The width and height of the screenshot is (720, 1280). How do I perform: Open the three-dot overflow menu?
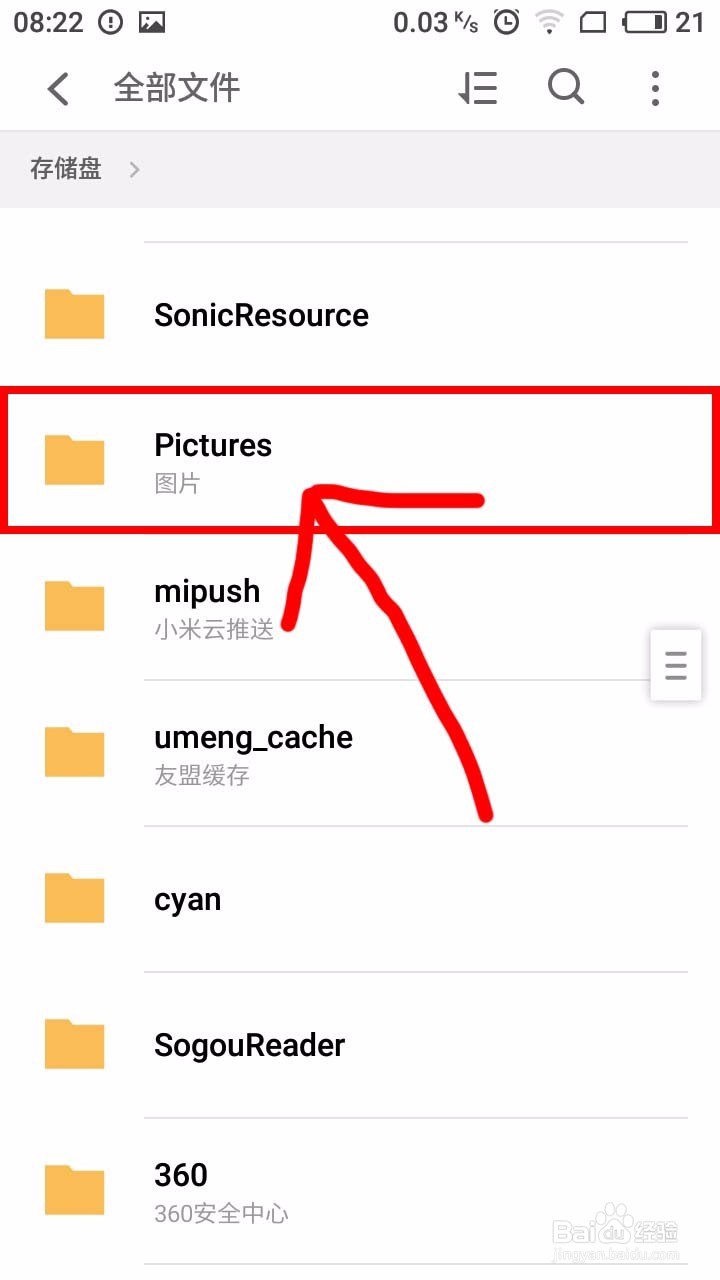pos(655,88)
